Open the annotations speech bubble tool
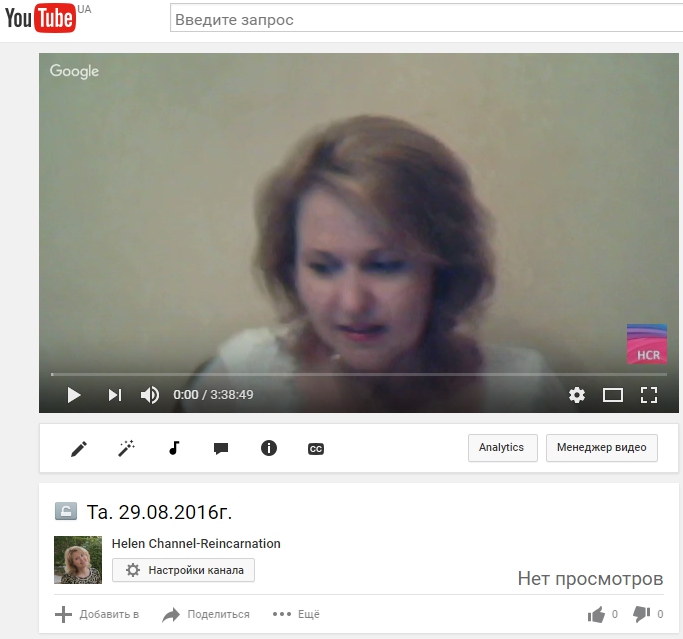 pyautogui.click(x=221, y=449)
